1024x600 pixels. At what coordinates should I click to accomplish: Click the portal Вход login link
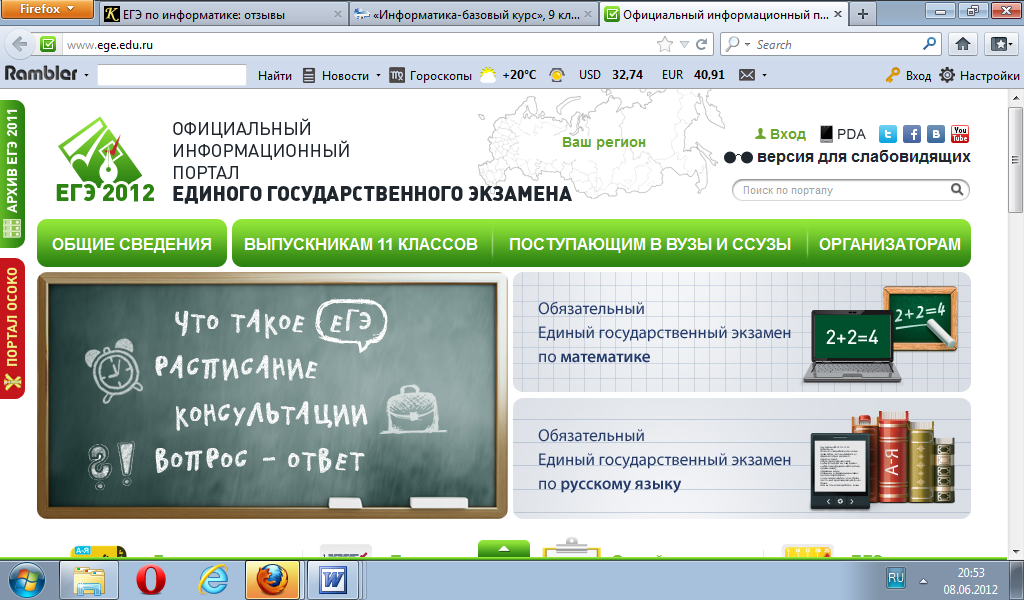point(780,134)
